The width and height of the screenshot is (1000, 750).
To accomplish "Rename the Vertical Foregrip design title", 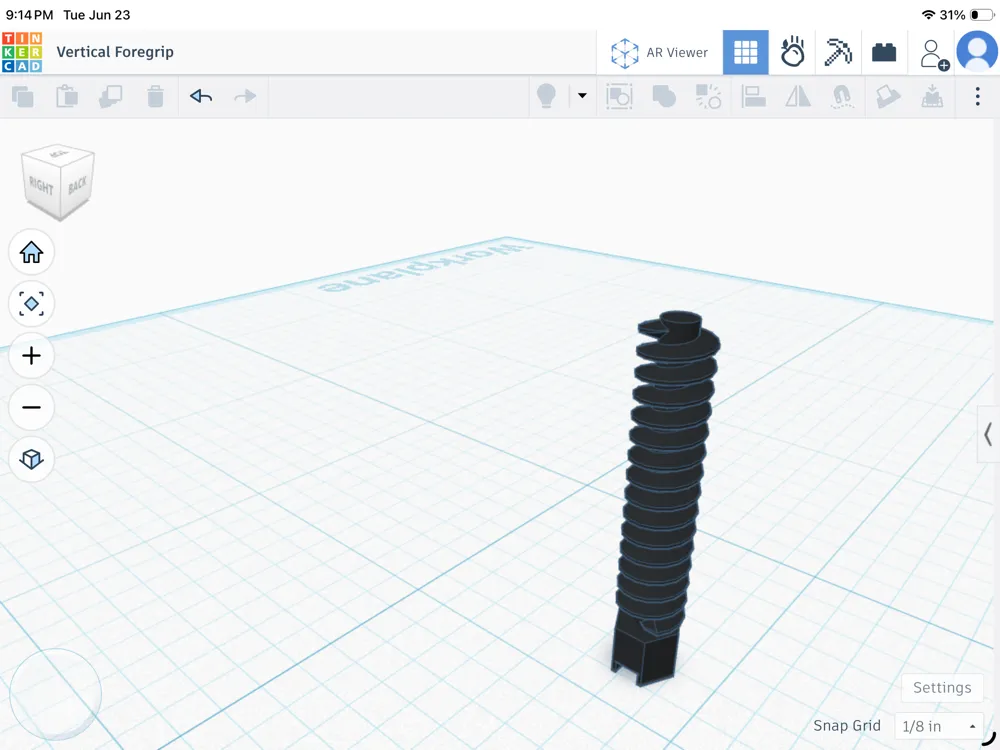I will point(115,52).
